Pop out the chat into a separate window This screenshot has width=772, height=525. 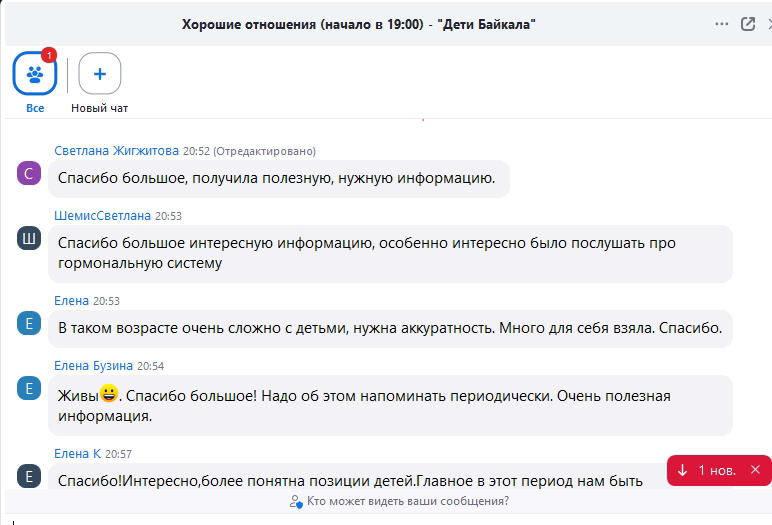tap(747, 24)
